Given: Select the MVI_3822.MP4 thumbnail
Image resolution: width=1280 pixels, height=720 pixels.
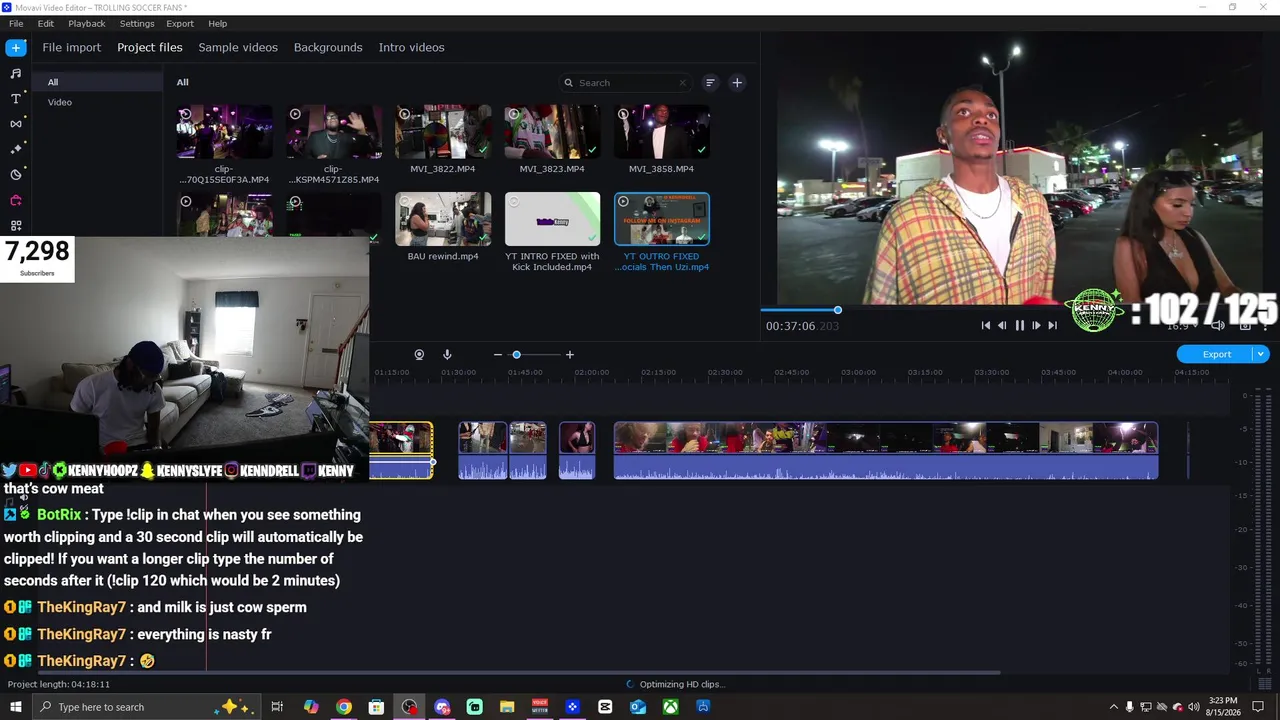Looking at the screenshot, I should pos(443,131).
